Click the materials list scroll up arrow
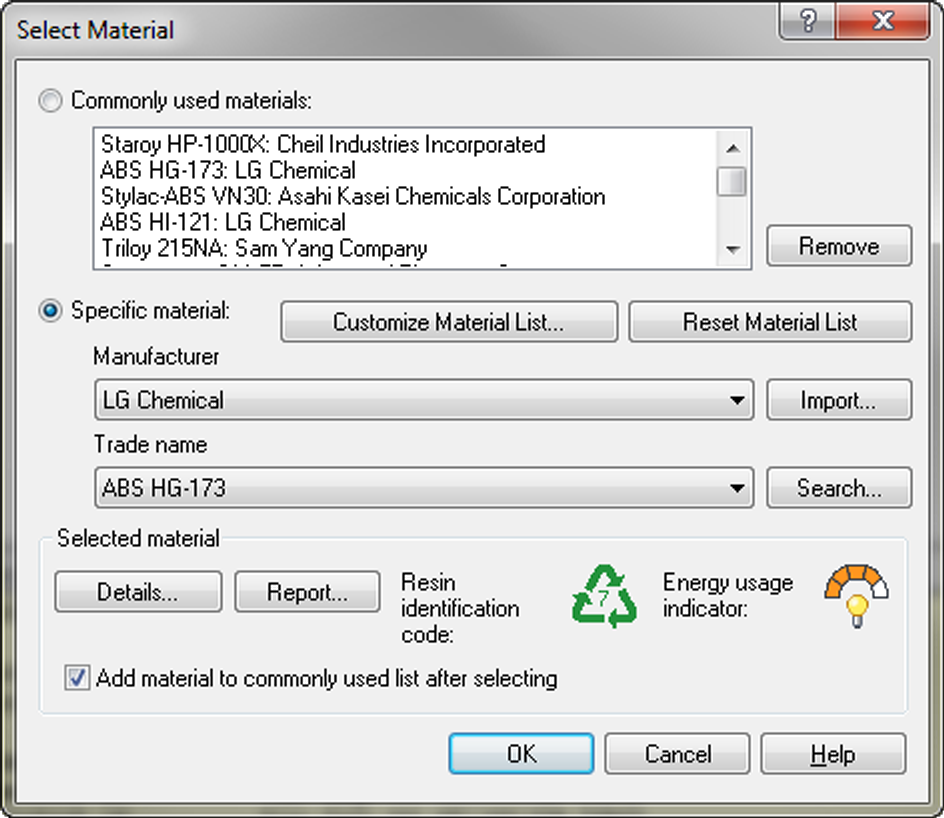944x818 pixels. tap(733, 148)
